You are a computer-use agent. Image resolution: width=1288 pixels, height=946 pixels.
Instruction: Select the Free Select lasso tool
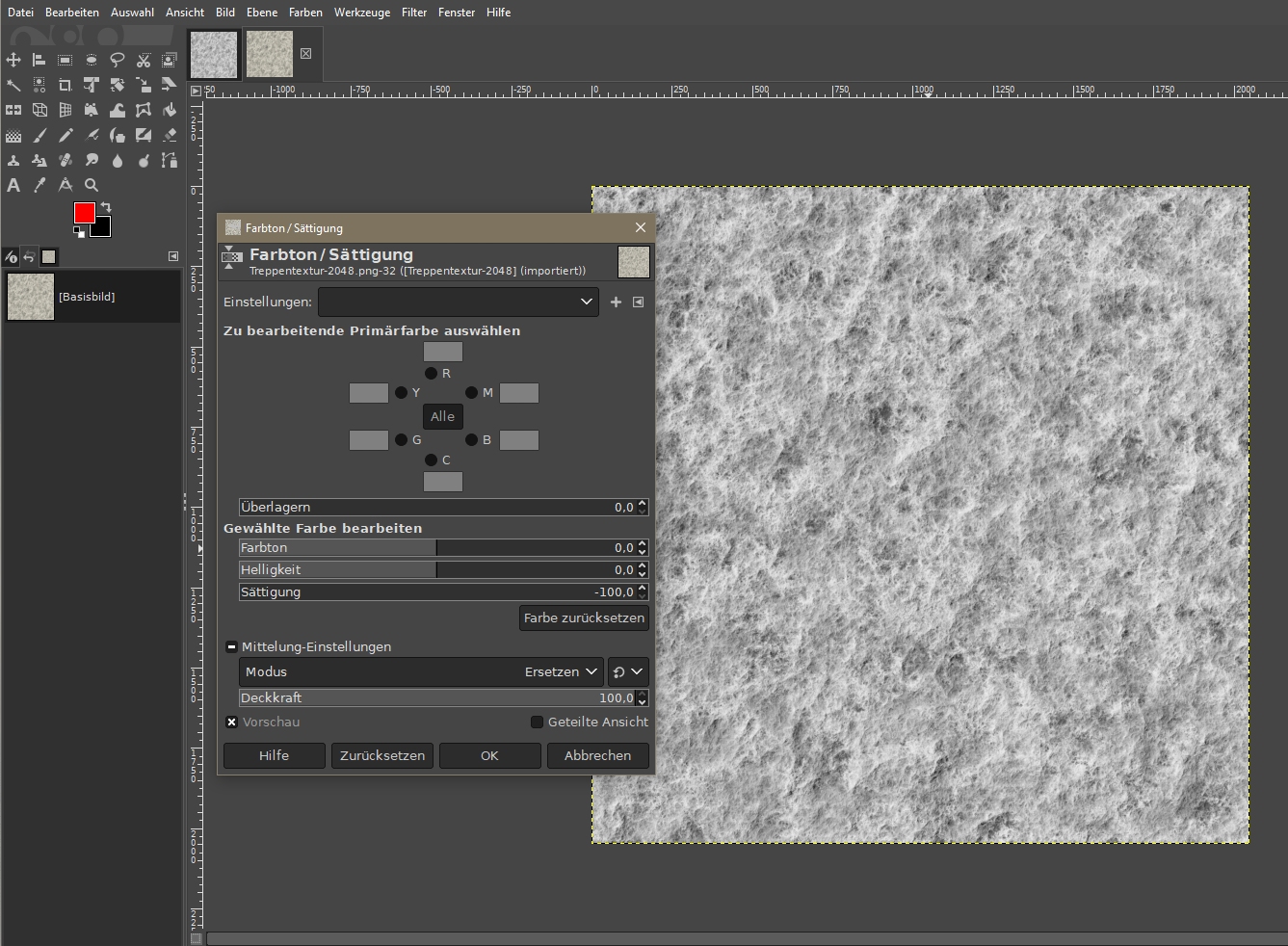tap(118, 60)
